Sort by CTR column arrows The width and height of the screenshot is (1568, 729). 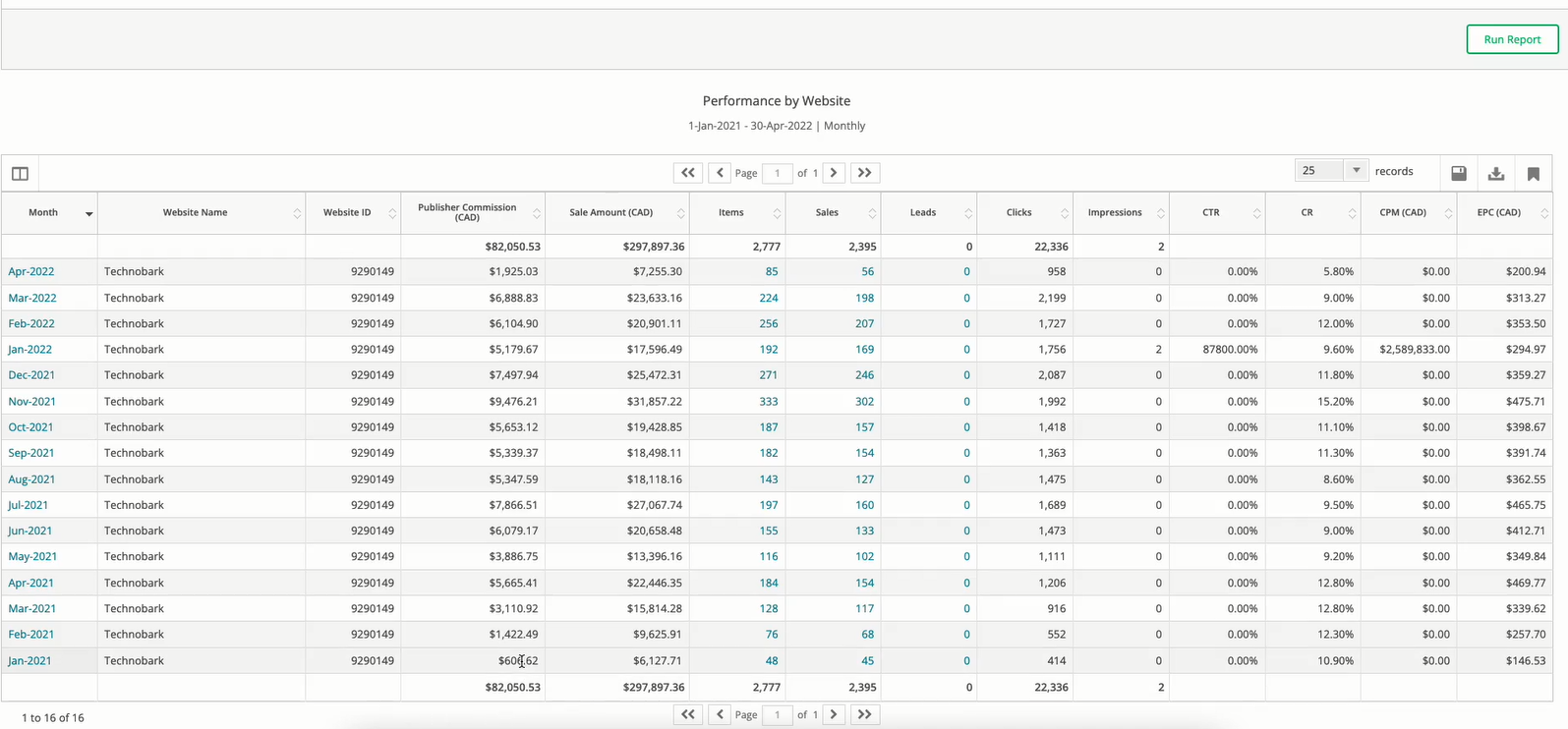coord(1256,213)
